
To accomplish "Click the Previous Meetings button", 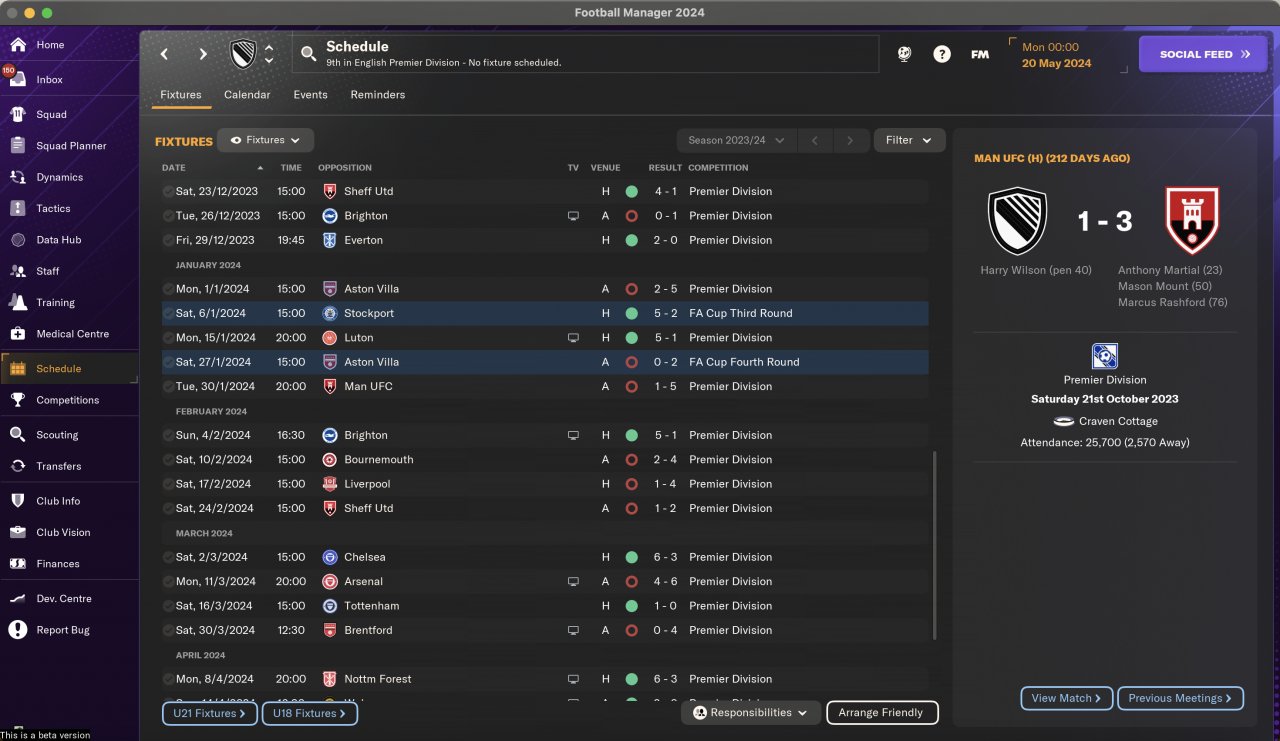I will click(x=1181, y=698).
